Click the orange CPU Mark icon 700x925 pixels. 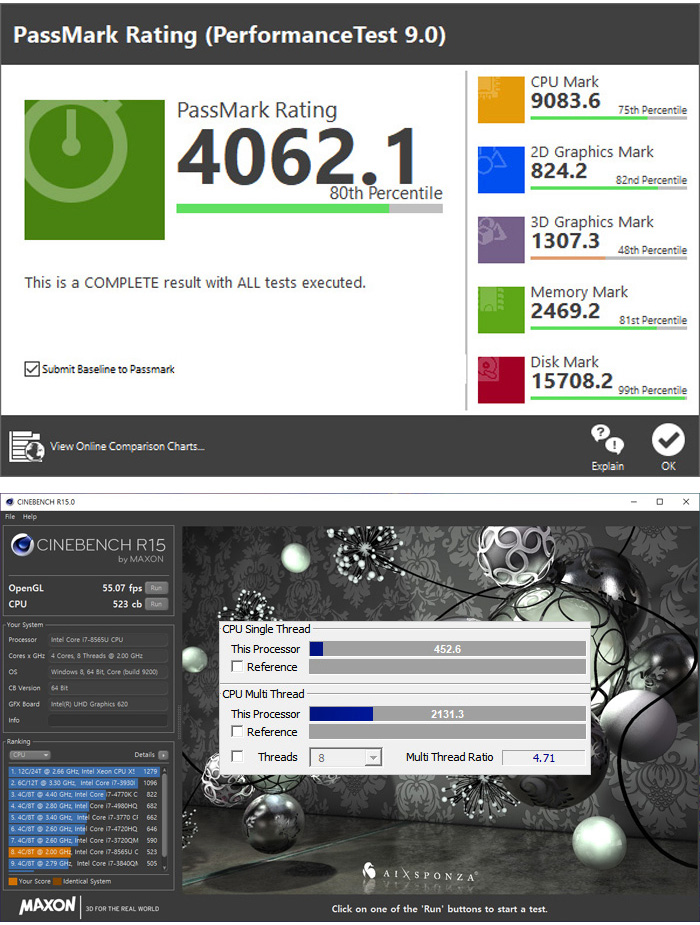coord(501,100)
